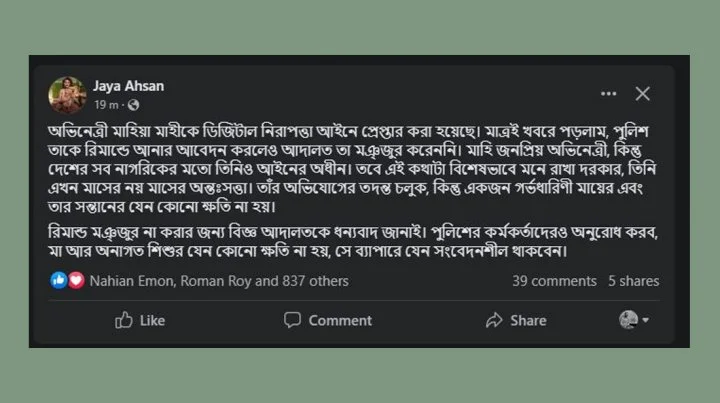The image size is (720, 403).
Task: Open Roman Roy's name in reactions
Action: [x=216, y=281]
